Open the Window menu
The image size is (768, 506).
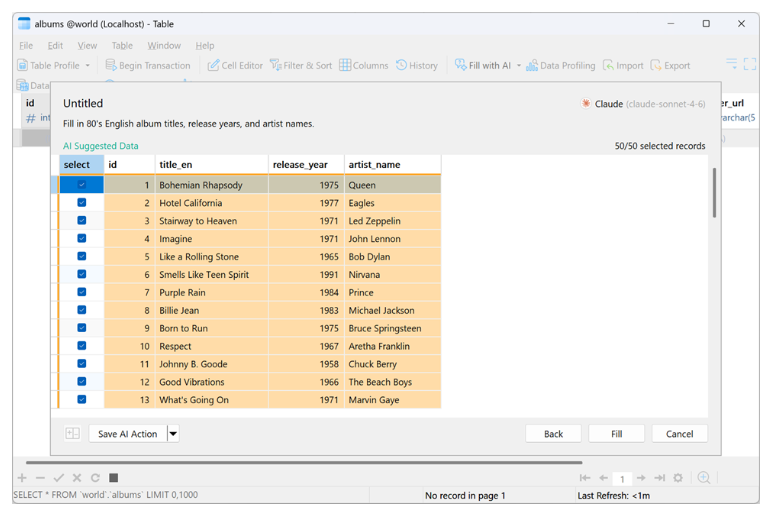pos(164,46)
